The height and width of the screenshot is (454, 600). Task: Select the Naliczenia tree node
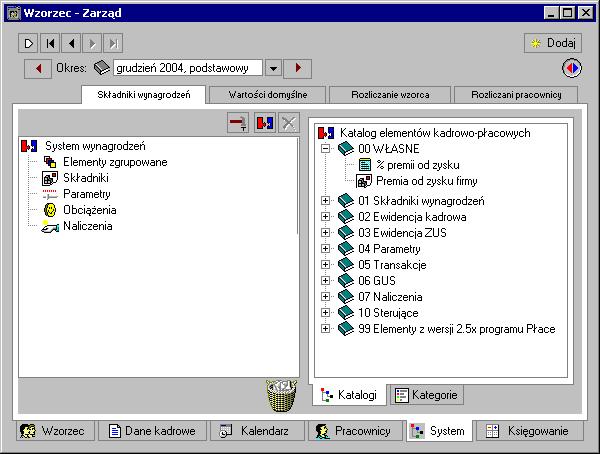tap(88, 226)
